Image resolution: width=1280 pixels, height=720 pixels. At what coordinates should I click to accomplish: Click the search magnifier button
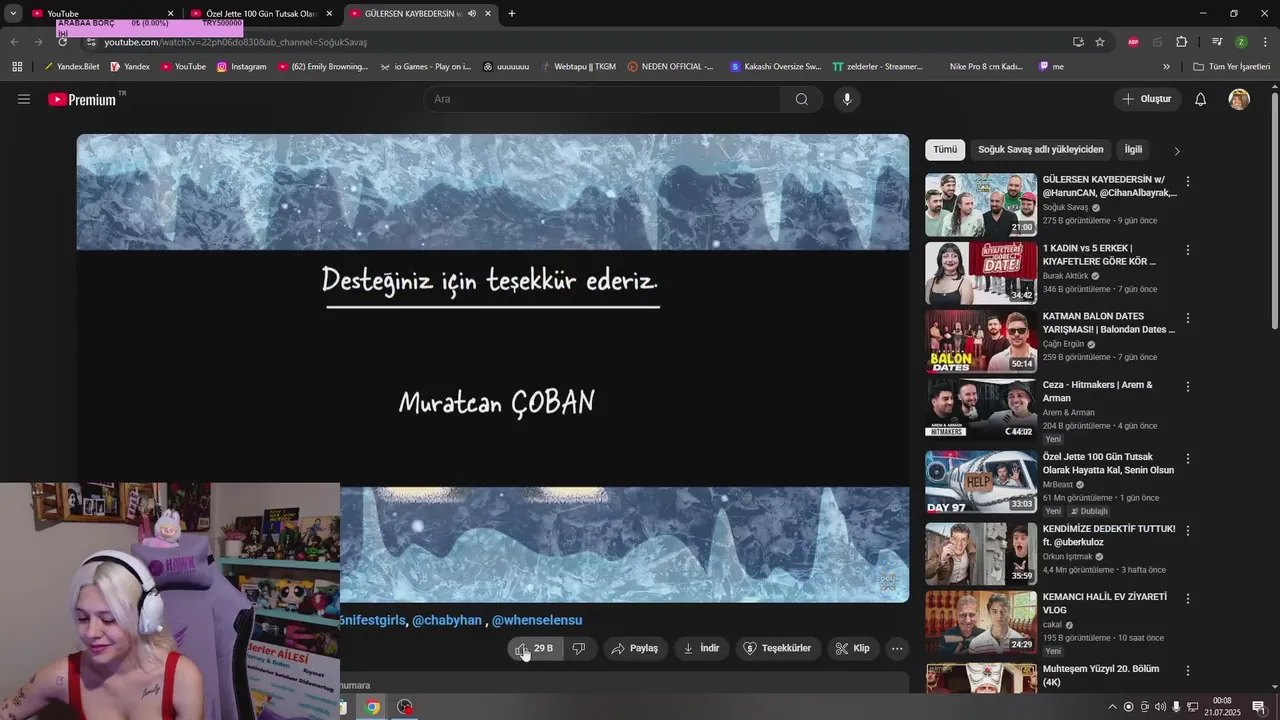802,99
